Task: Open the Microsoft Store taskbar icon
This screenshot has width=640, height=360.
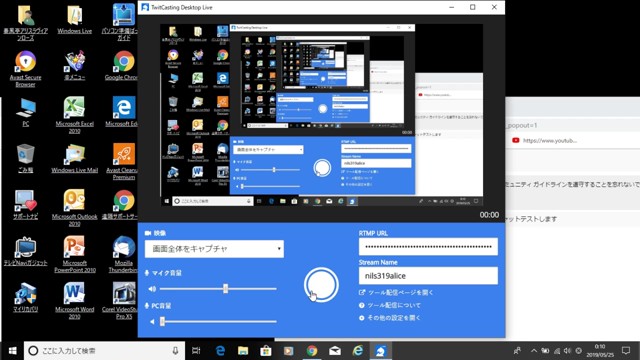Action: pos(266,351)
